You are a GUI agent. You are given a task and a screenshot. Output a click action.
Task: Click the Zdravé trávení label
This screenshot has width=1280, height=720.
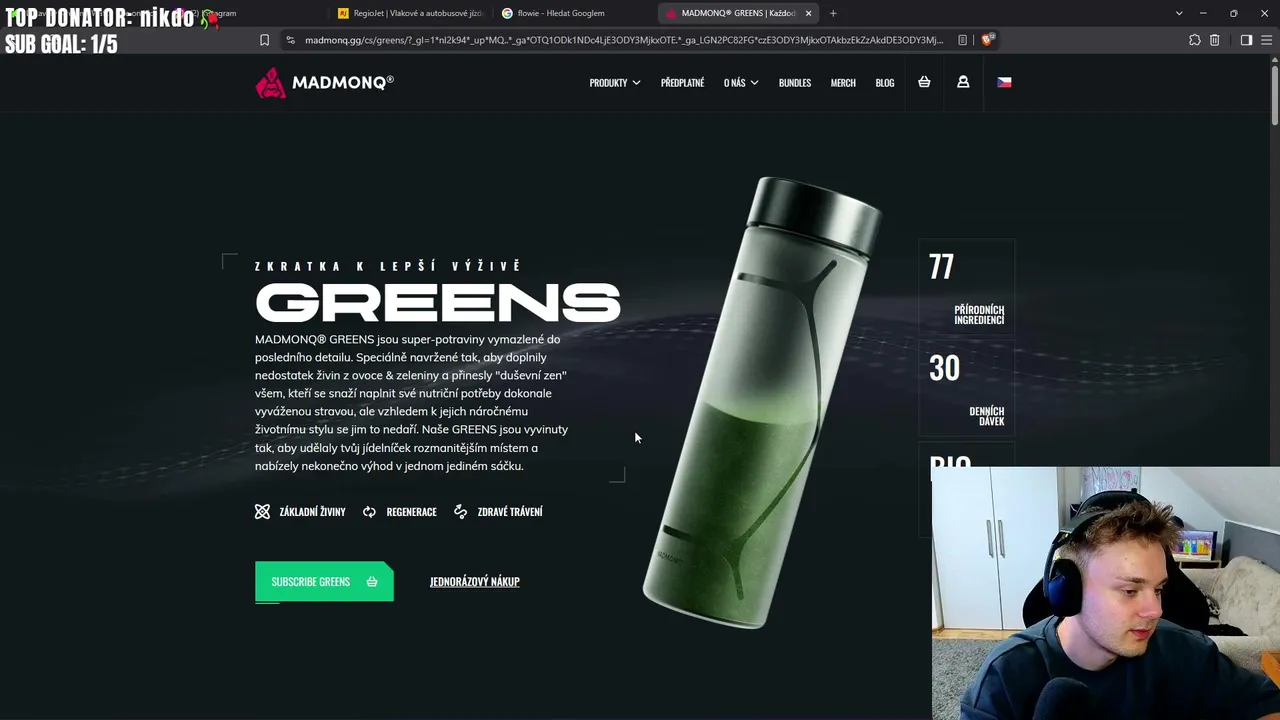[x=510, y=512]
